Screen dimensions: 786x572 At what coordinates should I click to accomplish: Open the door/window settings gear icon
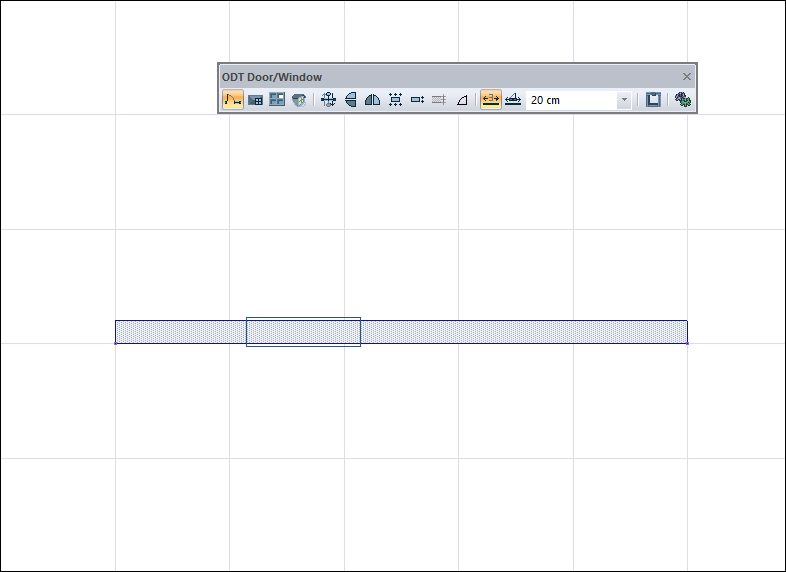pos(682,100)
